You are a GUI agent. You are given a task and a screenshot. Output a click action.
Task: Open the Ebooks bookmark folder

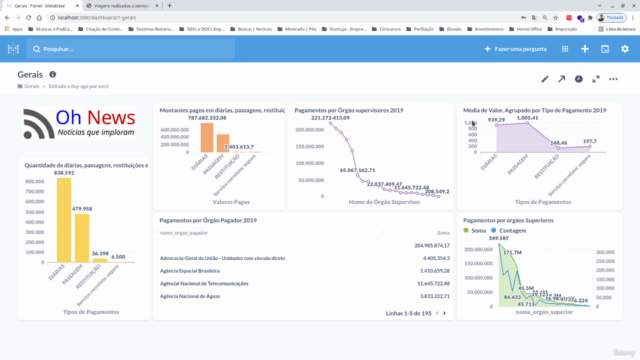tap(451, 29)
